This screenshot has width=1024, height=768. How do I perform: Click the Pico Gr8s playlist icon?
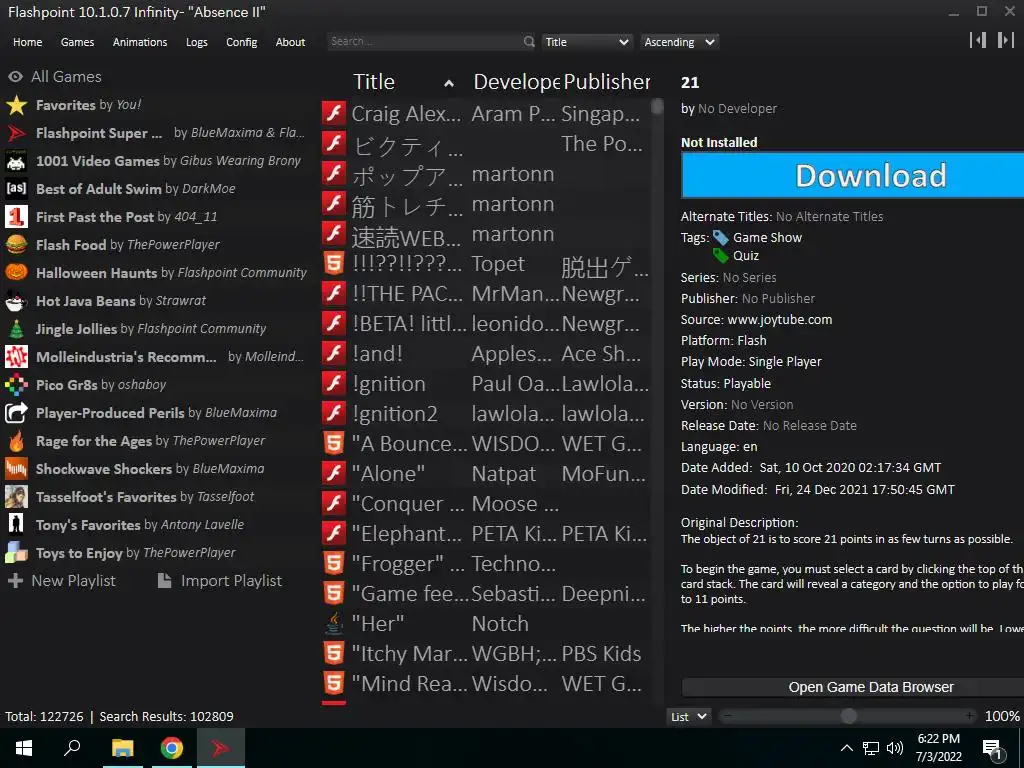[x=16, y=385]
